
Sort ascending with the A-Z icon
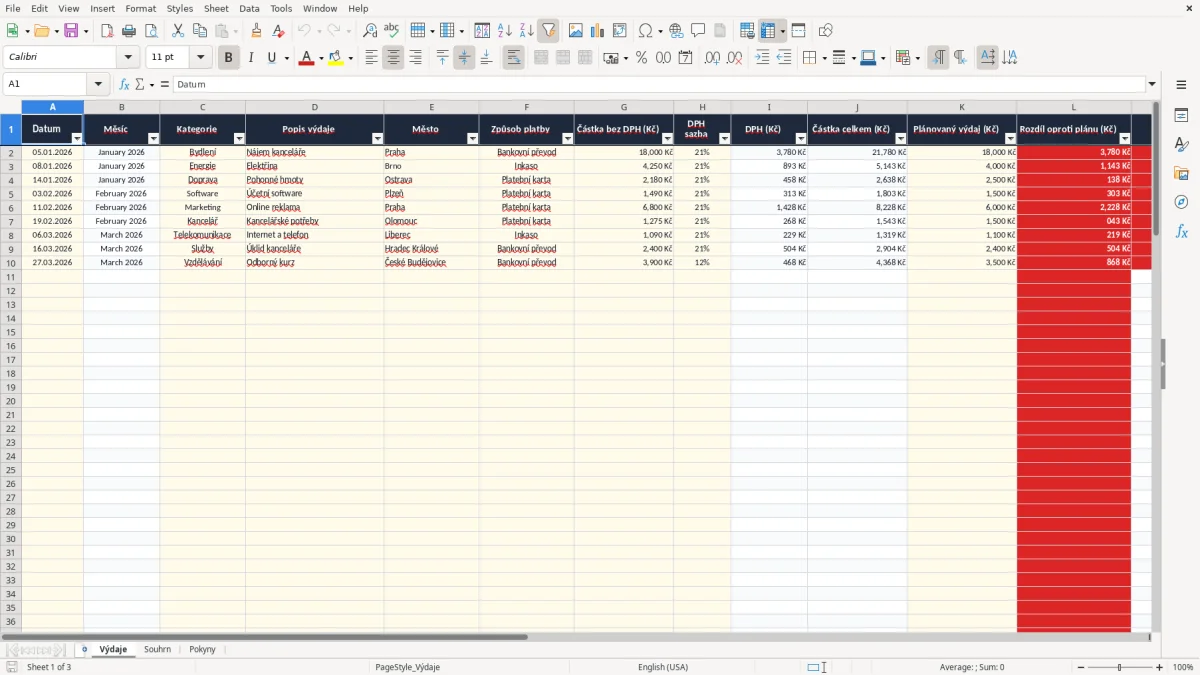tap(505, 31)
